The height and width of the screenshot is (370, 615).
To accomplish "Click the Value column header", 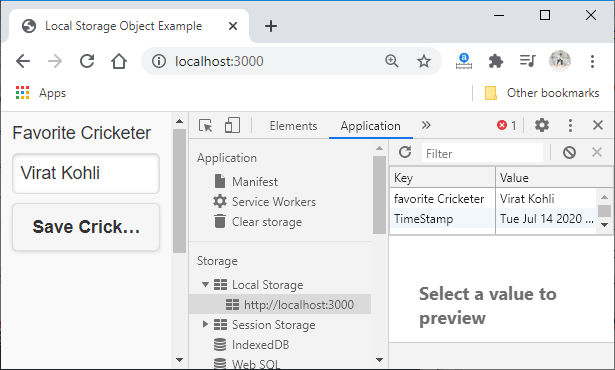I will [555, 178].
